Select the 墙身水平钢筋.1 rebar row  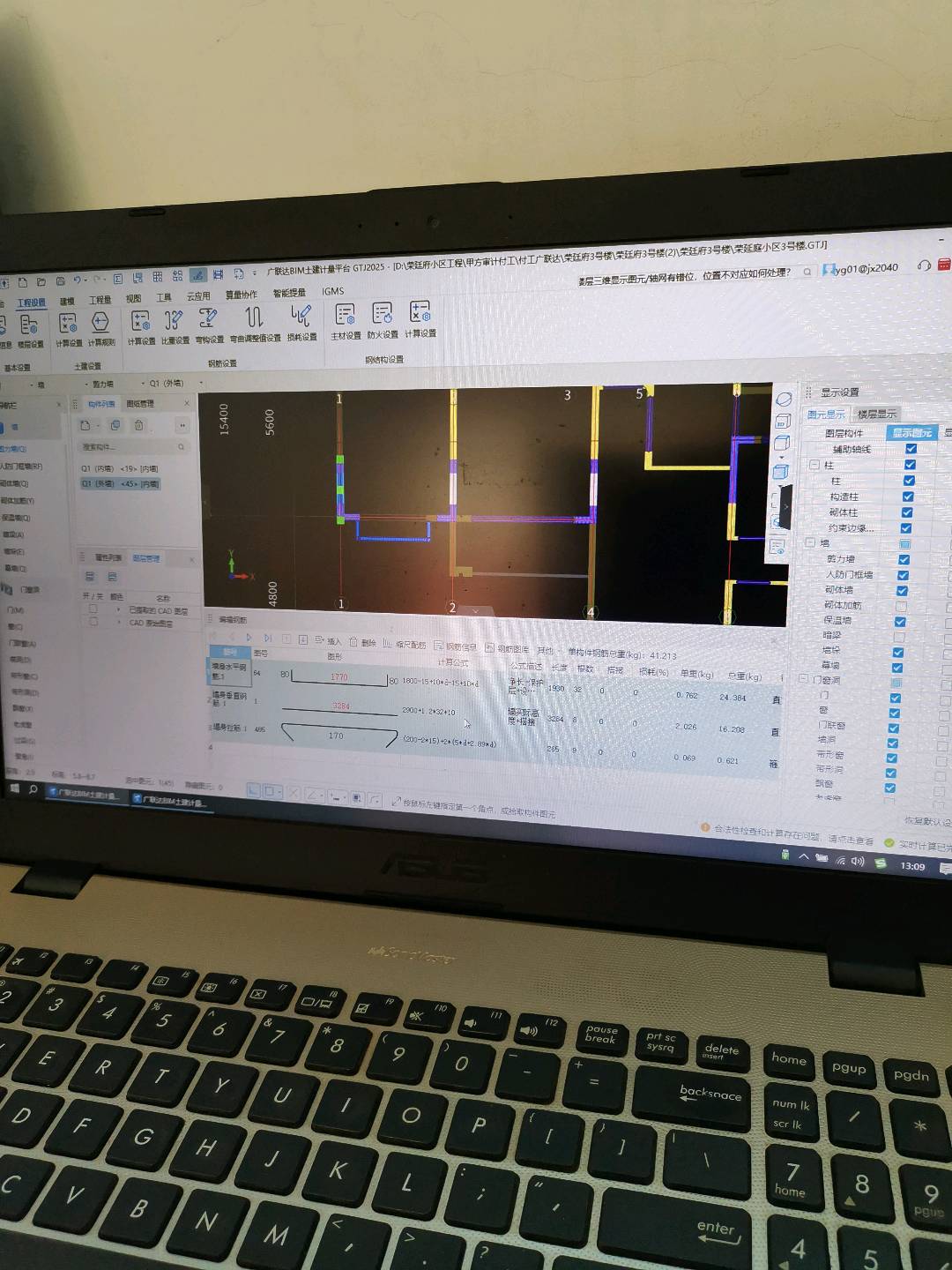pyautogui.click(x=229, y=672)
